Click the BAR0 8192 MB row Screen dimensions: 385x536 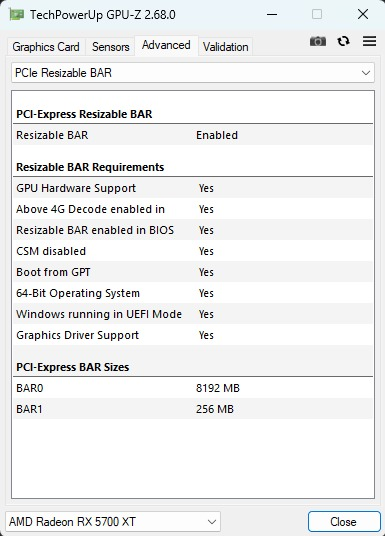193,388
